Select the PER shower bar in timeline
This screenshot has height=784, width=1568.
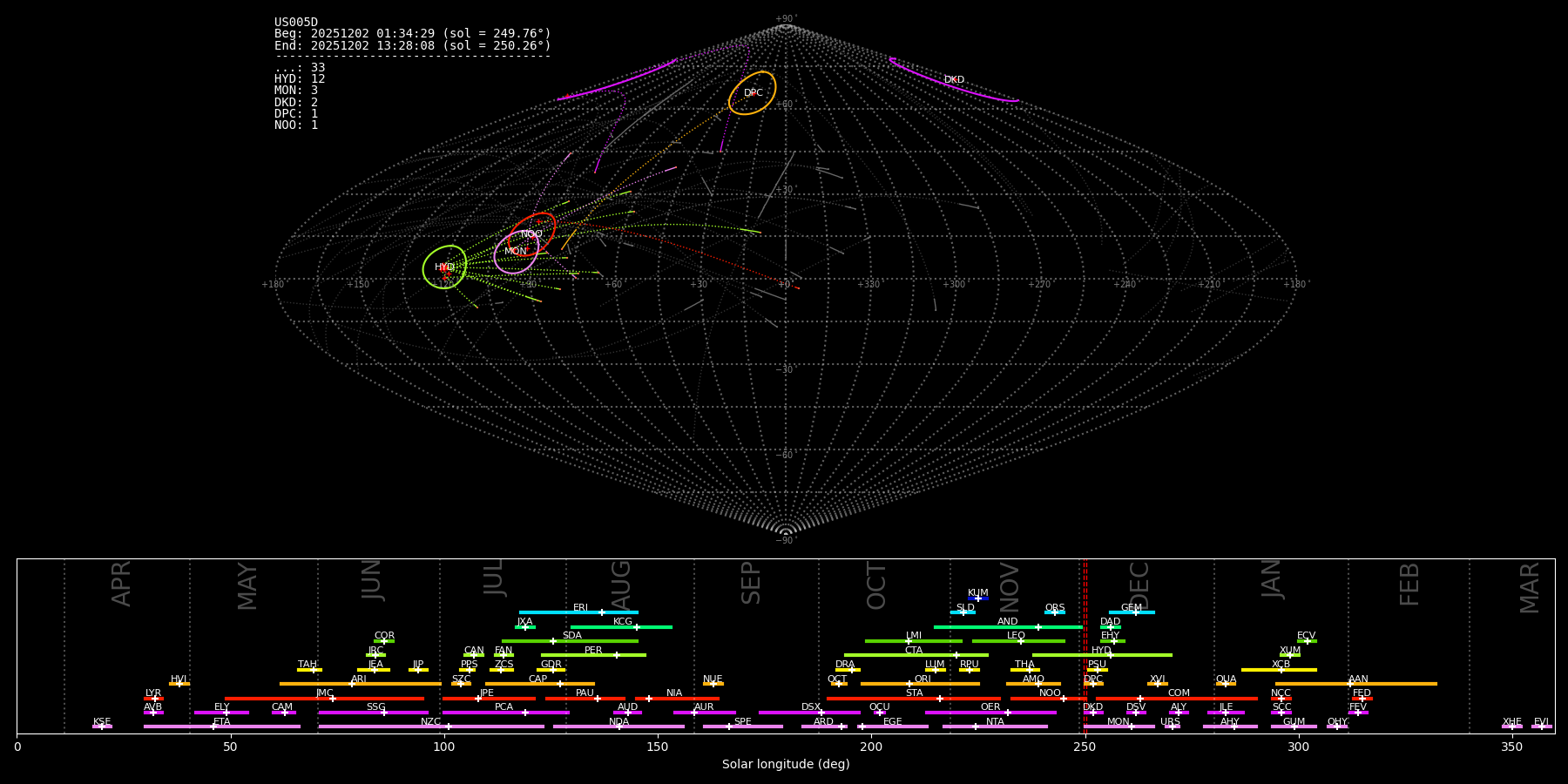click(593, 655)
